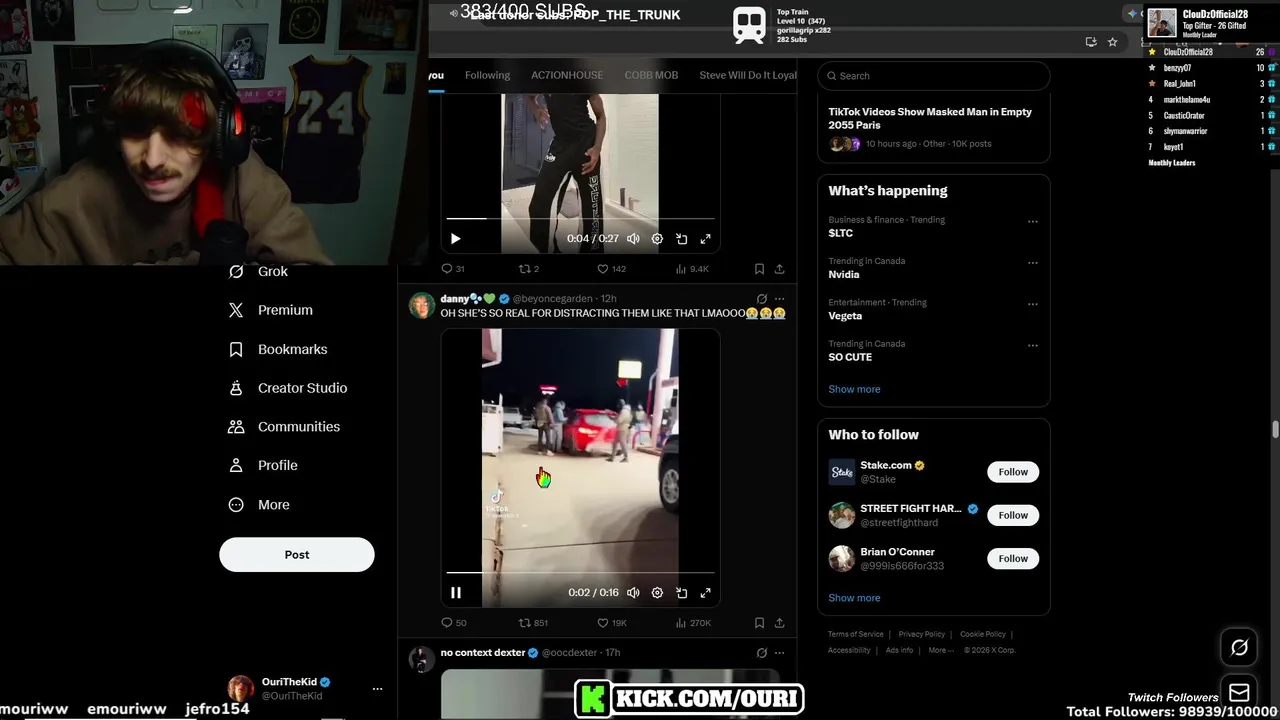
Task: Open more options for Nvidia trend
Action: click(x=1033, y=263)
